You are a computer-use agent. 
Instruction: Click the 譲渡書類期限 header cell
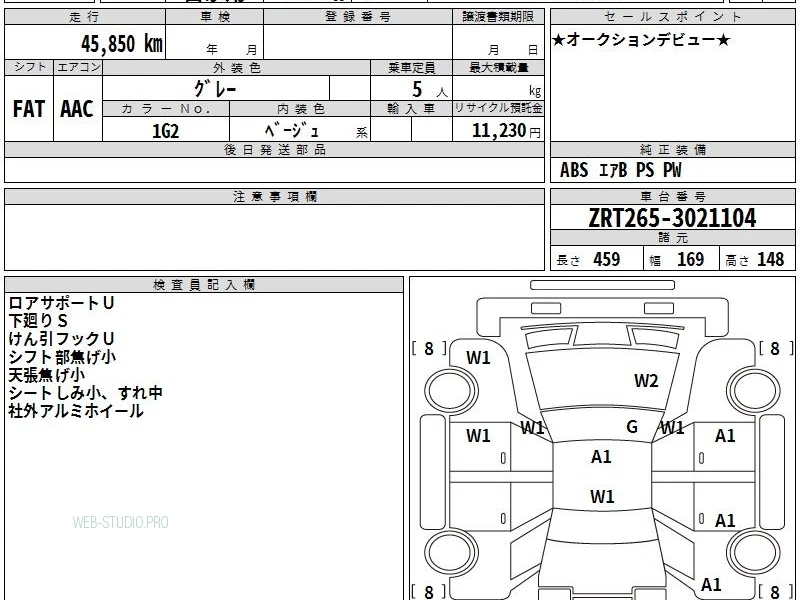click(x=498, y=17)
